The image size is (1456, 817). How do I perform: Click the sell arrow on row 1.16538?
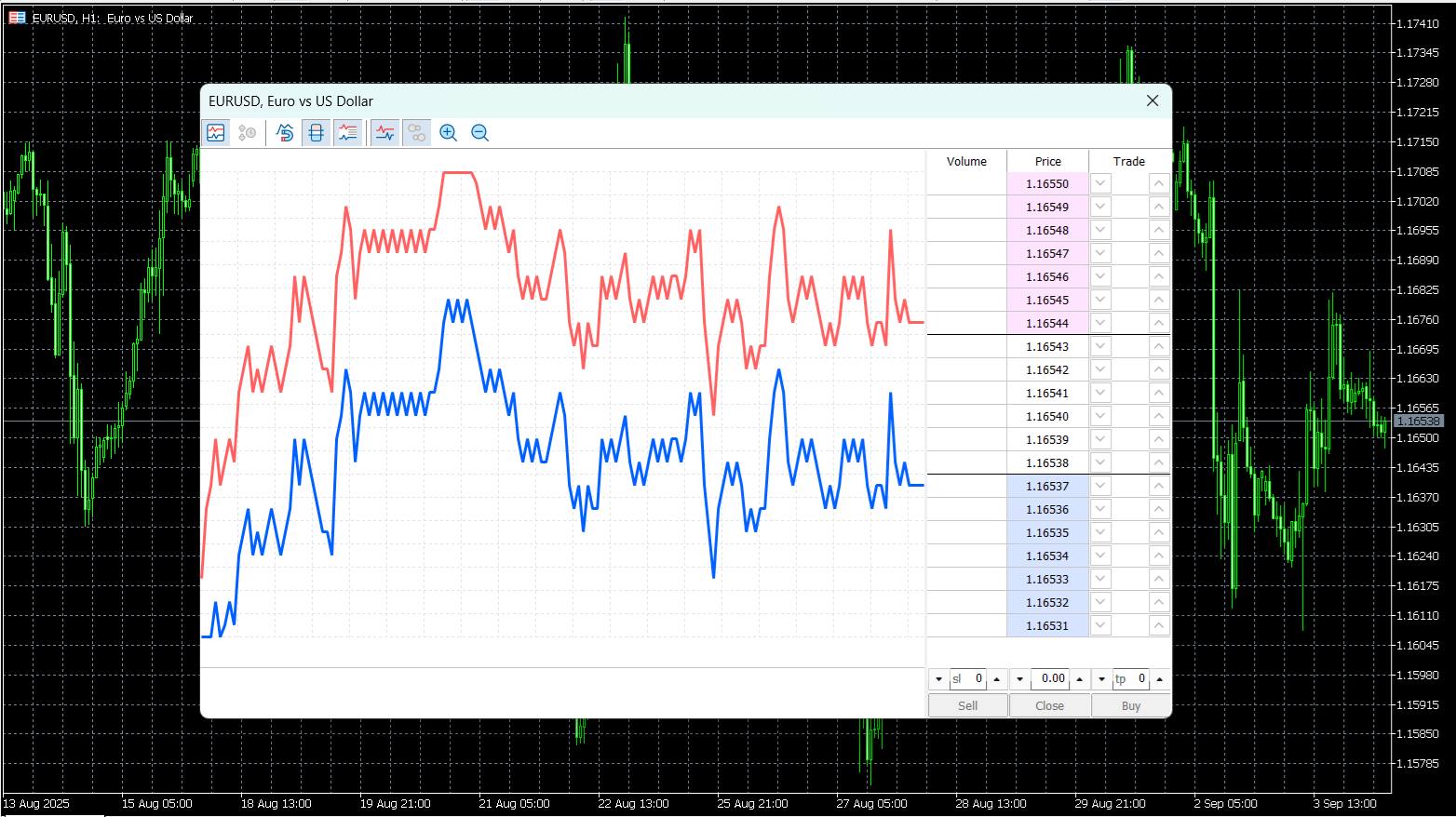(x=1100, y=462)
